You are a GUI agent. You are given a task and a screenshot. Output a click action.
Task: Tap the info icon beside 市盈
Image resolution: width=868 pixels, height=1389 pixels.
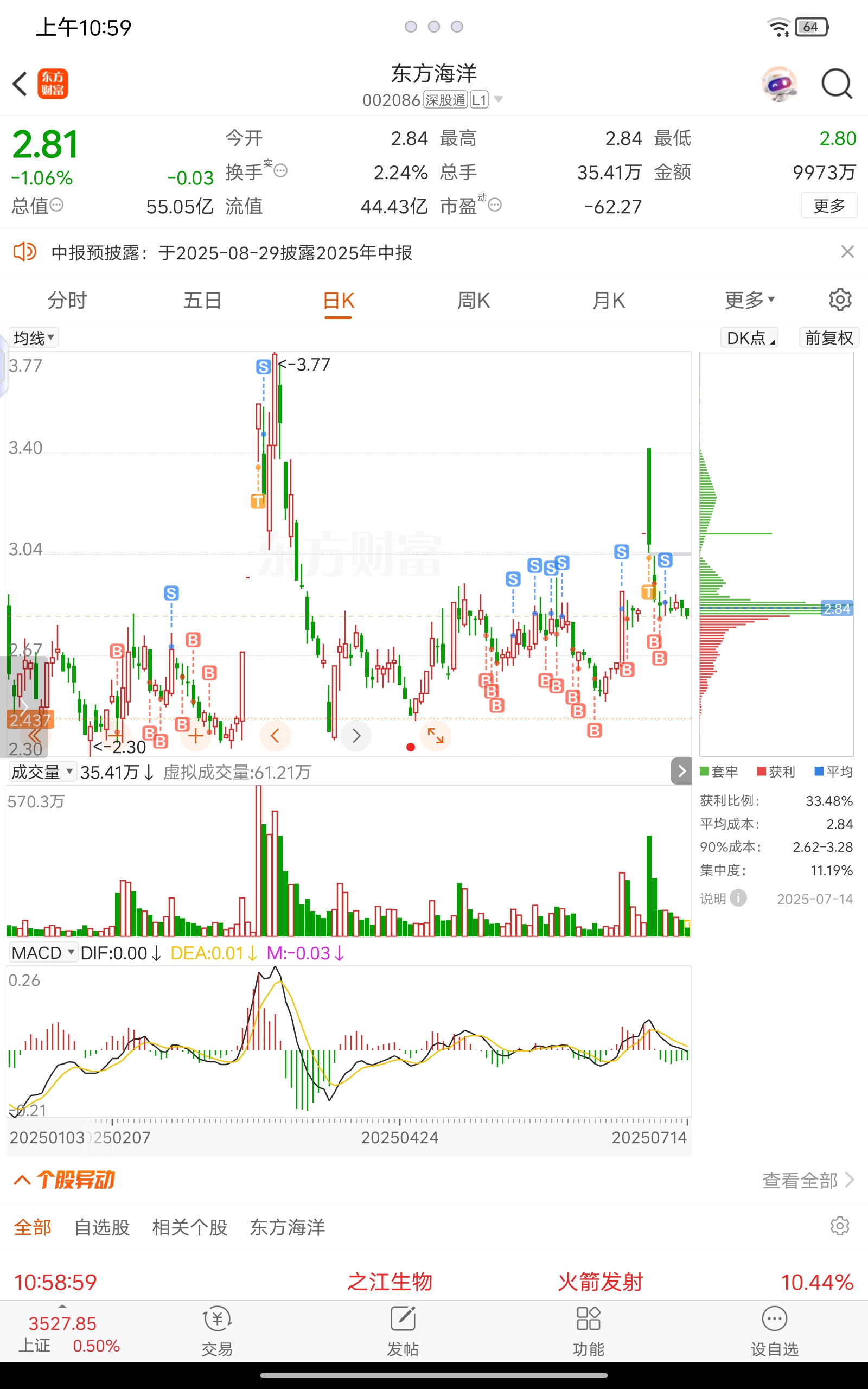pos(495,205)
